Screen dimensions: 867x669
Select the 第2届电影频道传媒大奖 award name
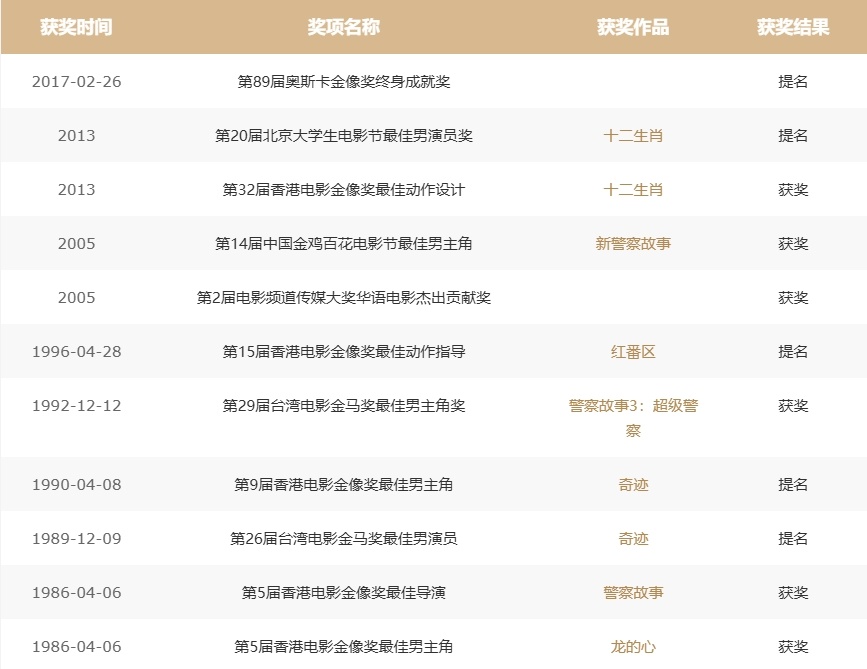(343, 297)
